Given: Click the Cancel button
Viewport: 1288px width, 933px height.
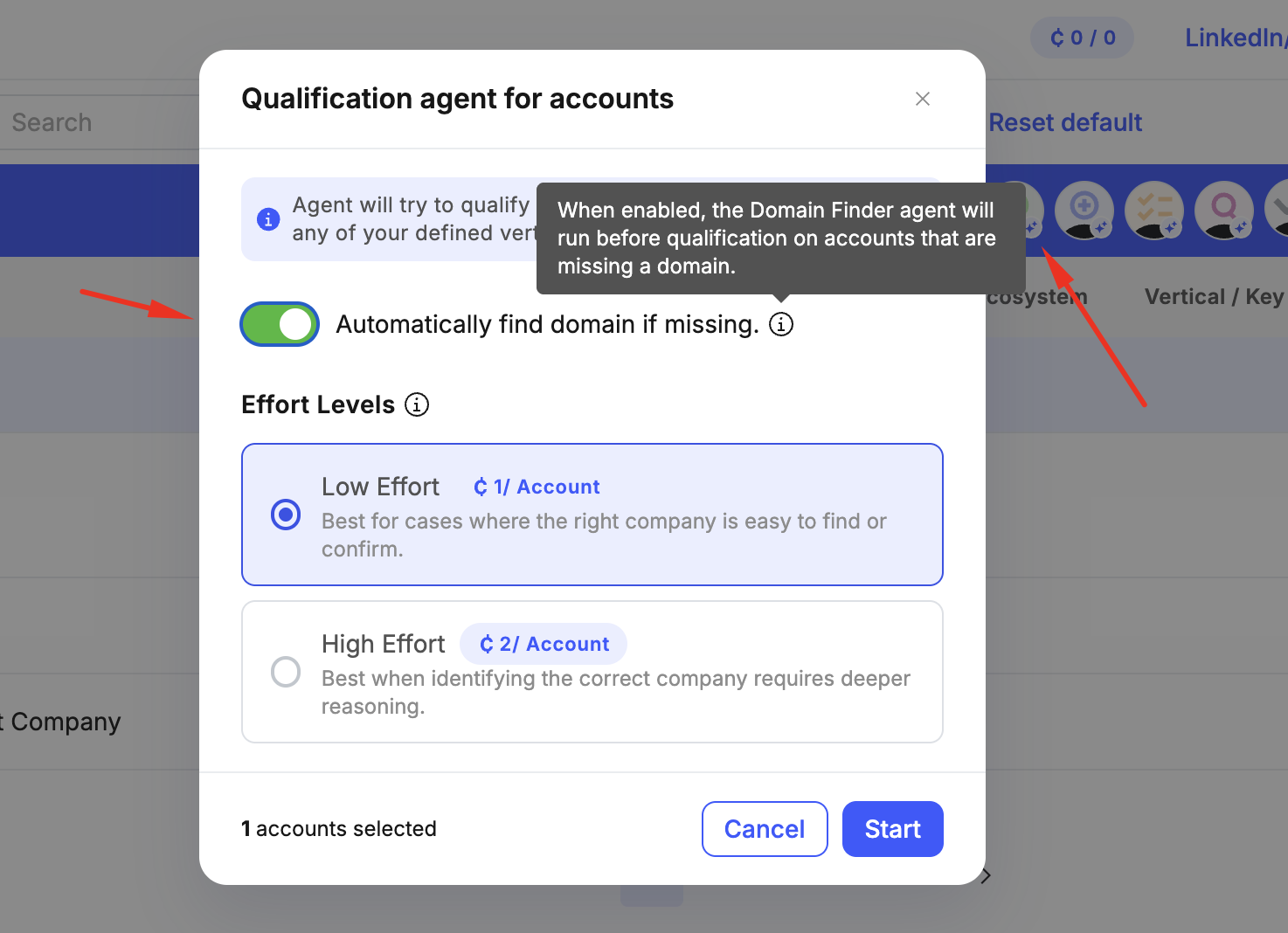Looking at the screenshot, I should (765, 829).
